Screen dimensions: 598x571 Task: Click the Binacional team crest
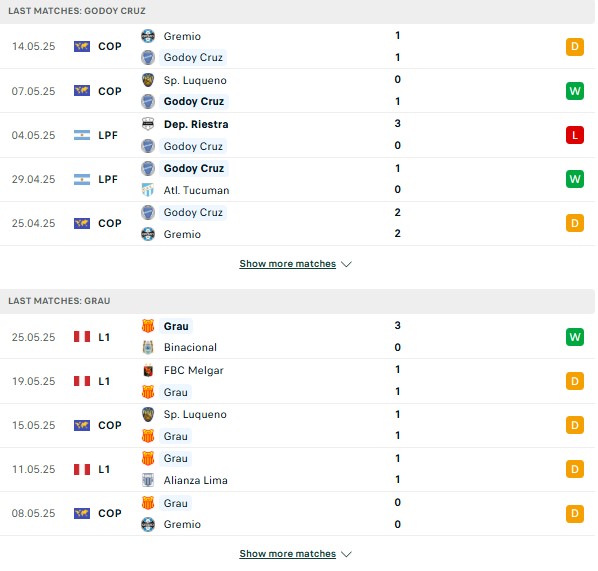pos(148,347)
